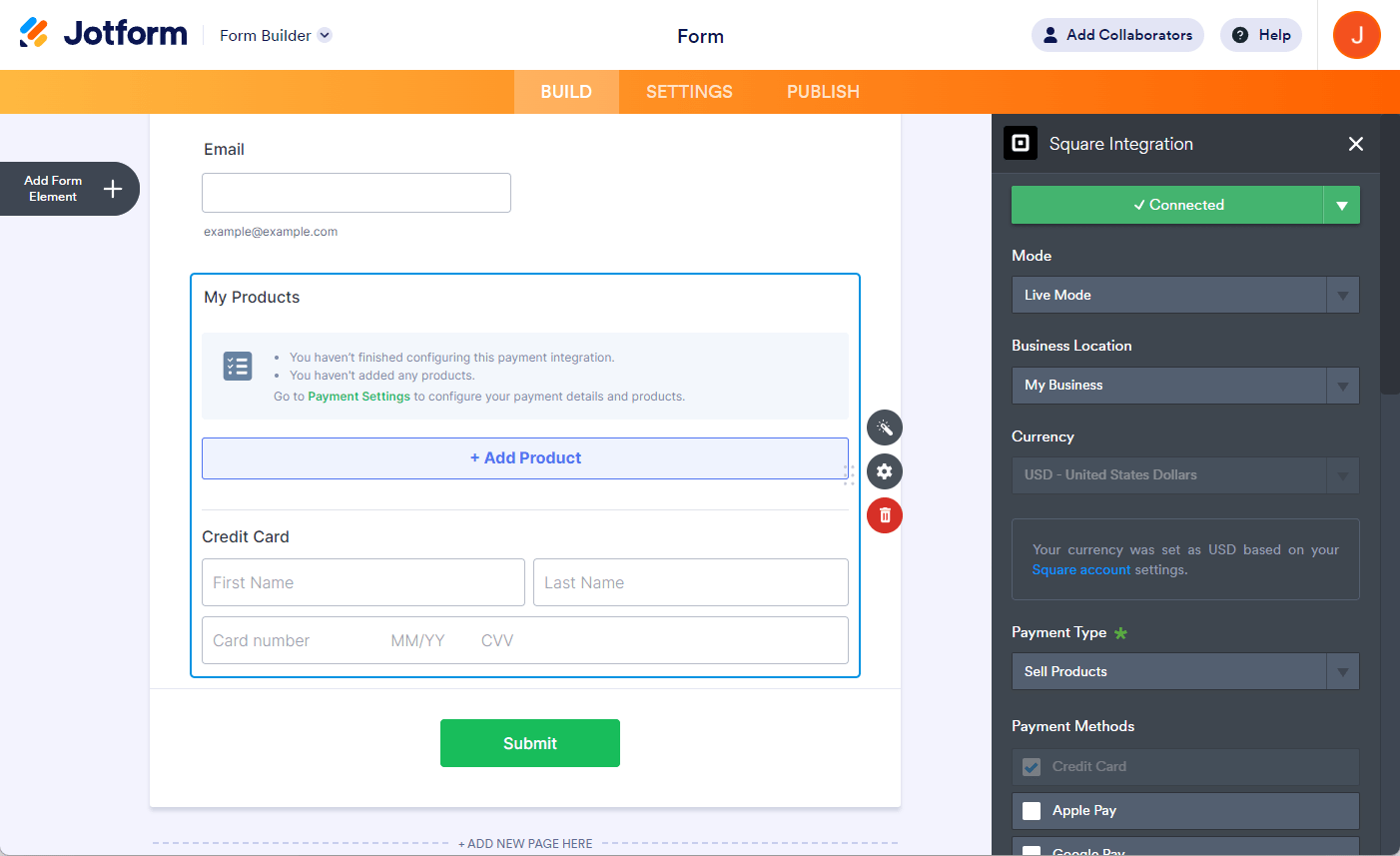Click the Jotform logo
This screenshot has width=1400, height=856.
tap(103, 34)
